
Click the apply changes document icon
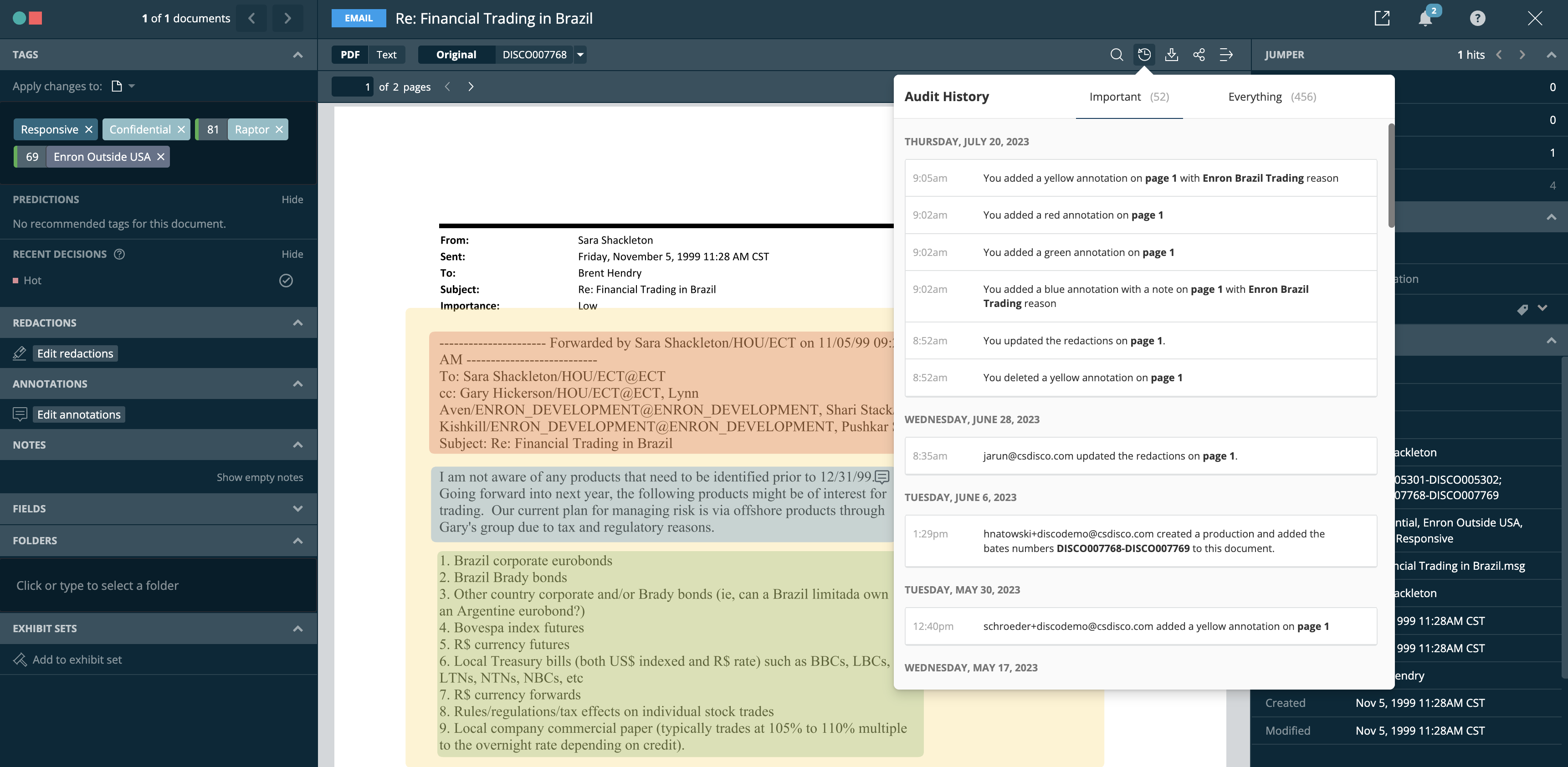[x=117, y=86]
